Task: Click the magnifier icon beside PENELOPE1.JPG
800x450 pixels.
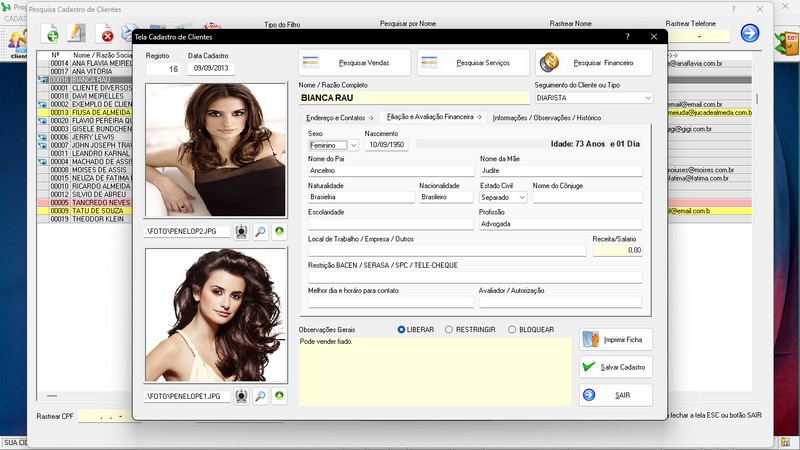Action: 260,396
